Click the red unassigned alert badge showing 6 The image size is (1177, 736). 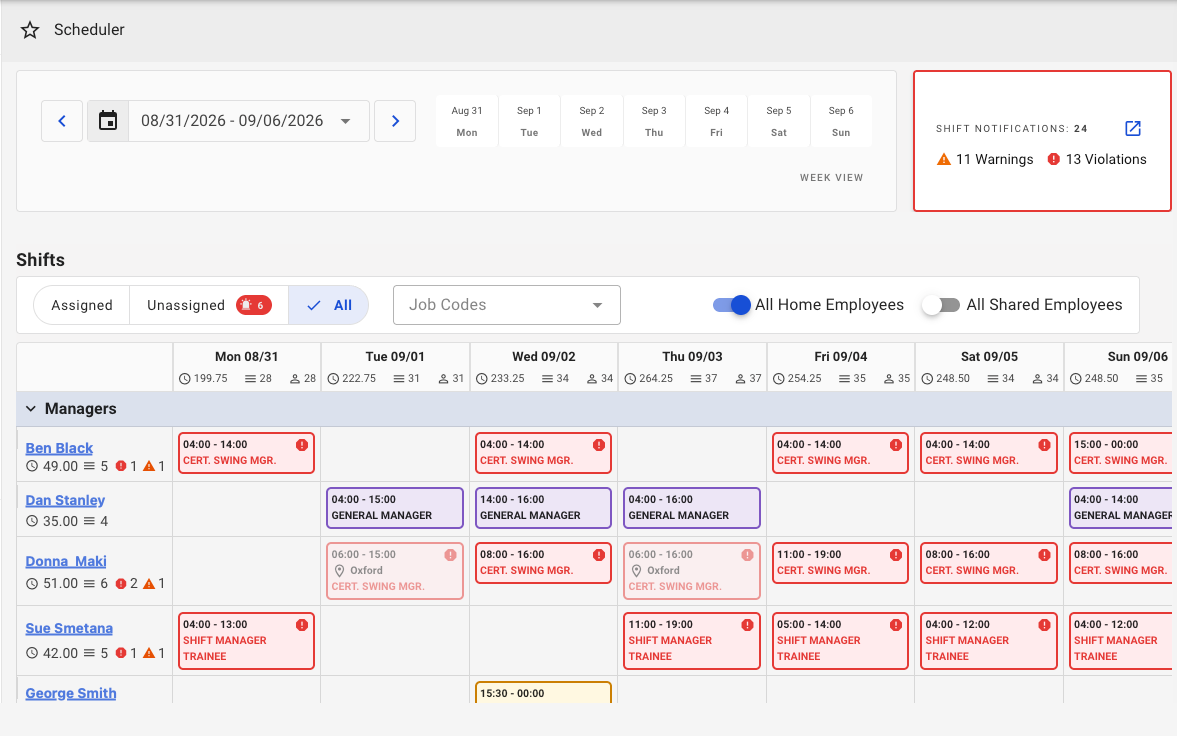coord(254,305)
